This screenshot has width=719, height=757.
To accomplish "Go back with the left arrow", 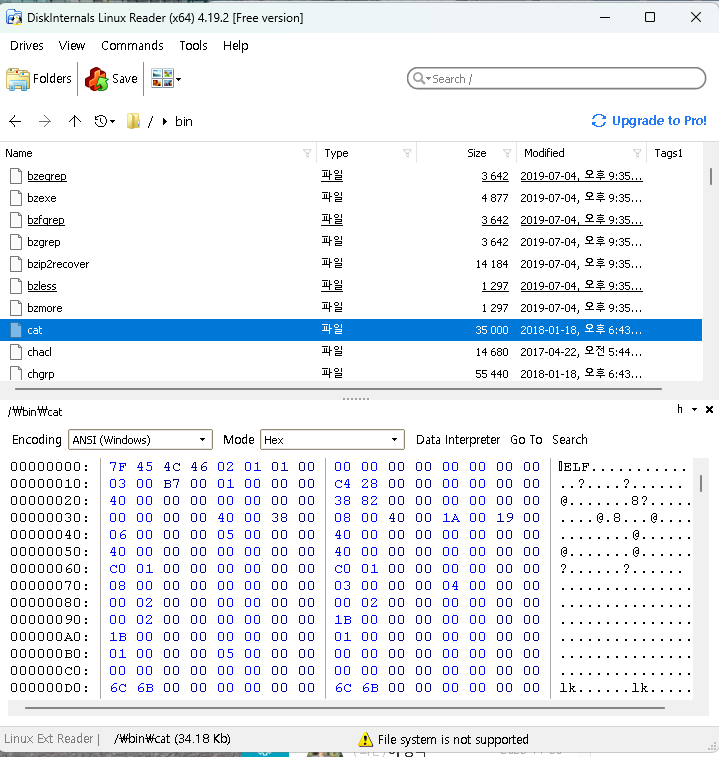I will coord(15,121).
